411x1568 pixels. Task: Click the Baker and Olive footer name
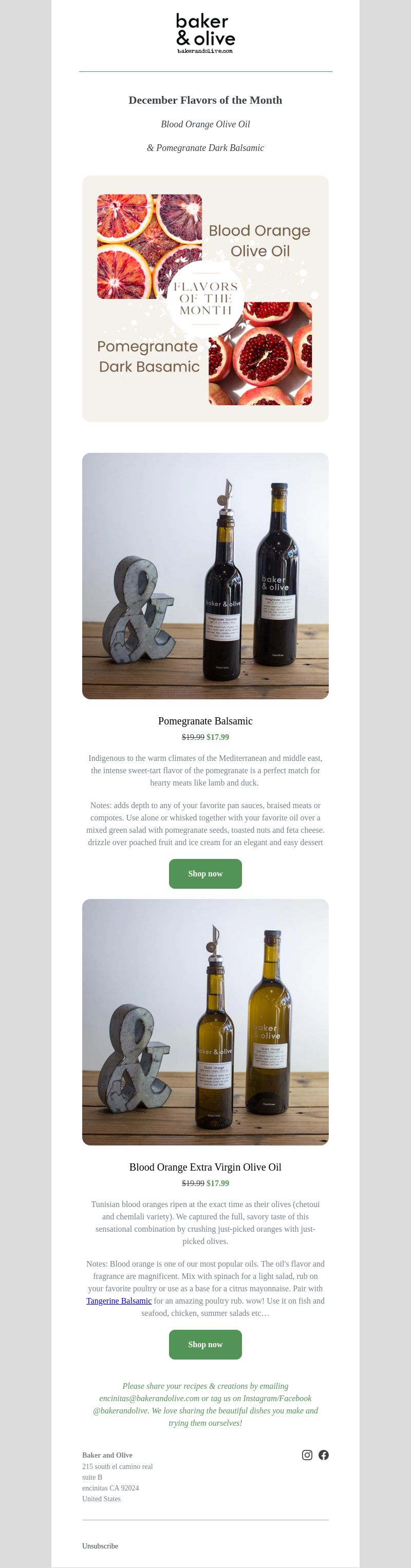pos(107,1456)
